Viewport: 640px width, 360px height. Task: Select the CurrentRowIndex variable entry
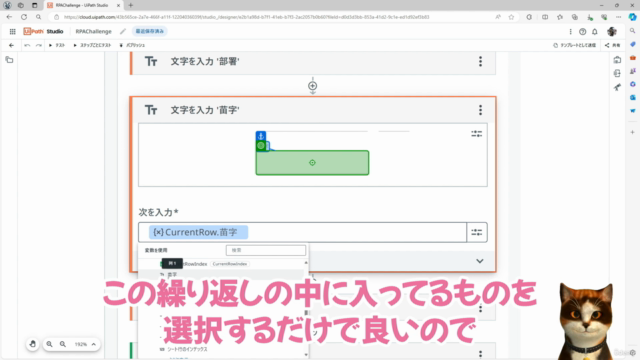[204, 264]
